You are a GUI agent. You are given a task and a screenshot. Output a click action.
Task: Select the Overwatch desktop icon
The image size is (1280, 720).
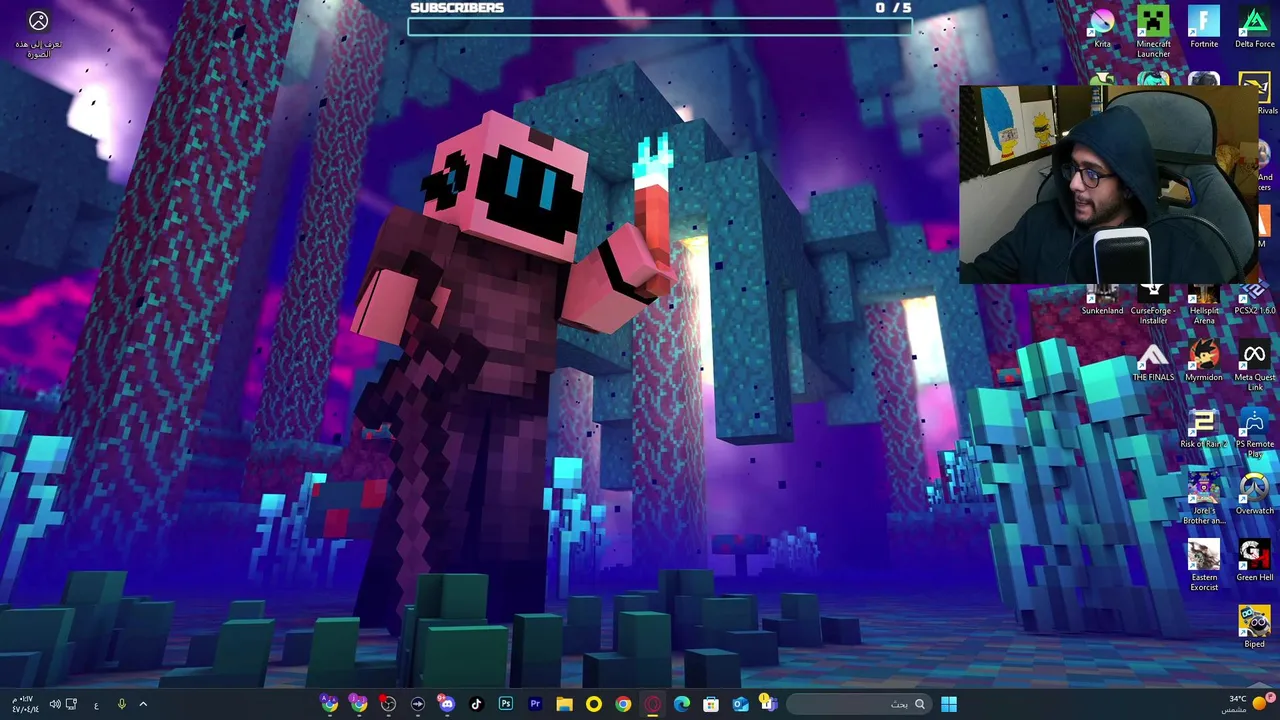1254,495
